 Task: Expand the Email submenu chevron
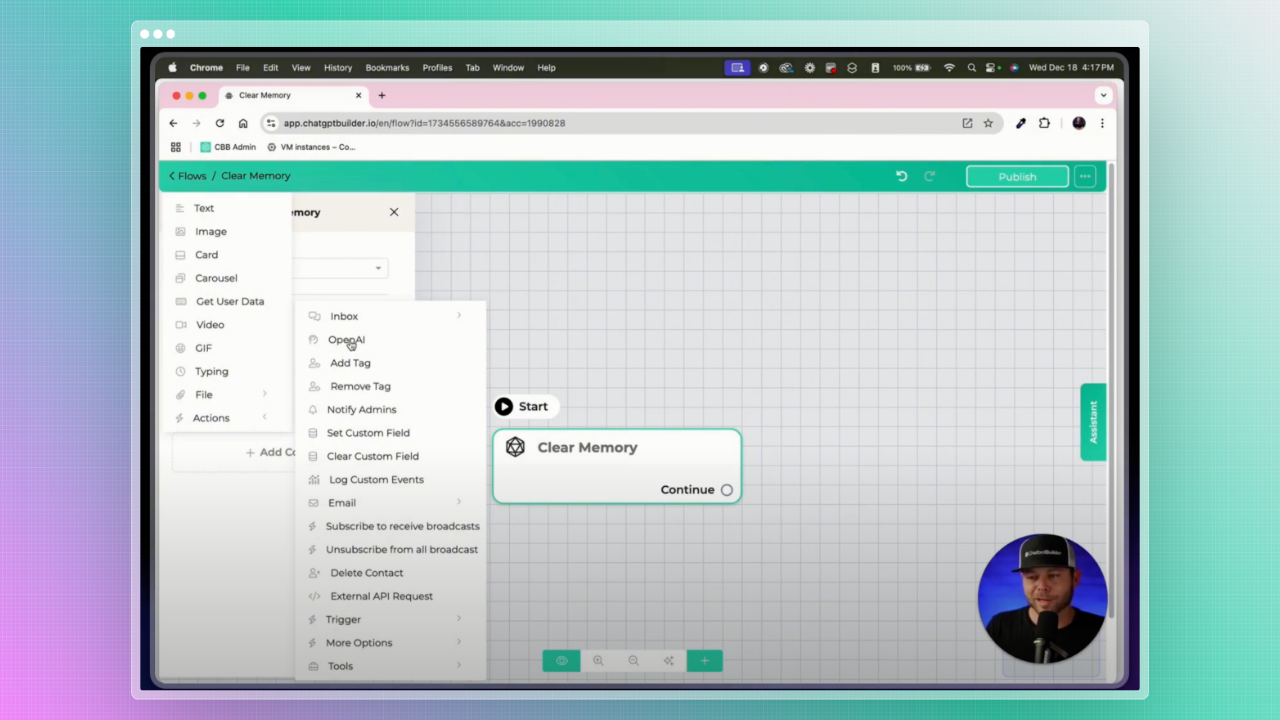(x=459, y=502)
